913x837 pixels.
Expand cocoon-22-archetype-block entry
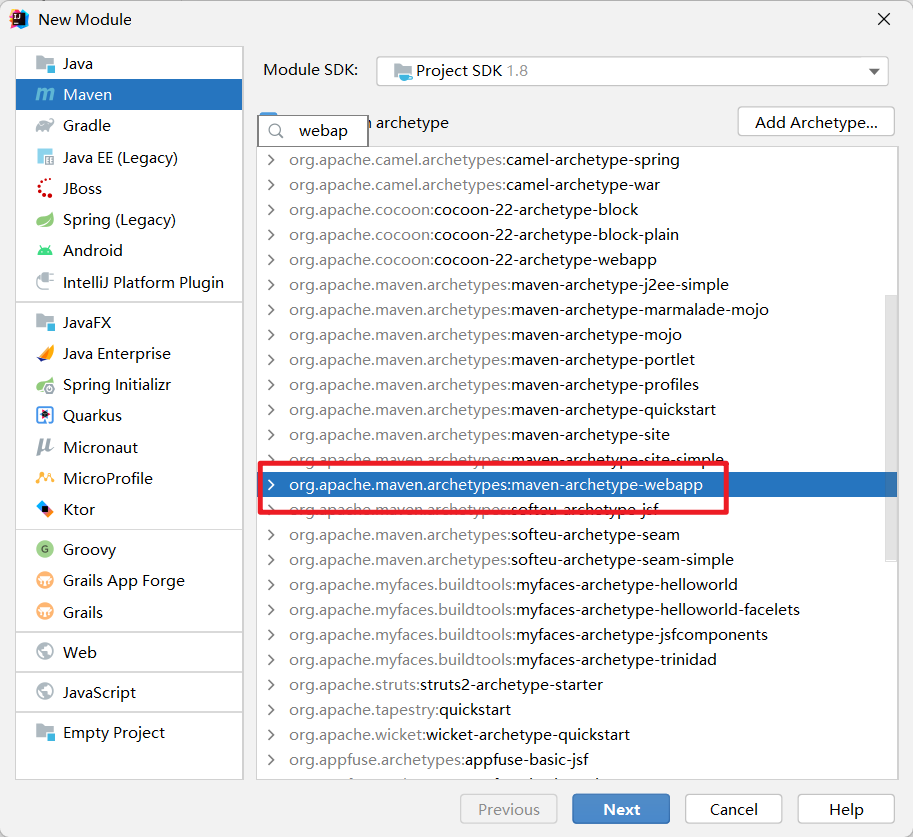coord(271,210)
